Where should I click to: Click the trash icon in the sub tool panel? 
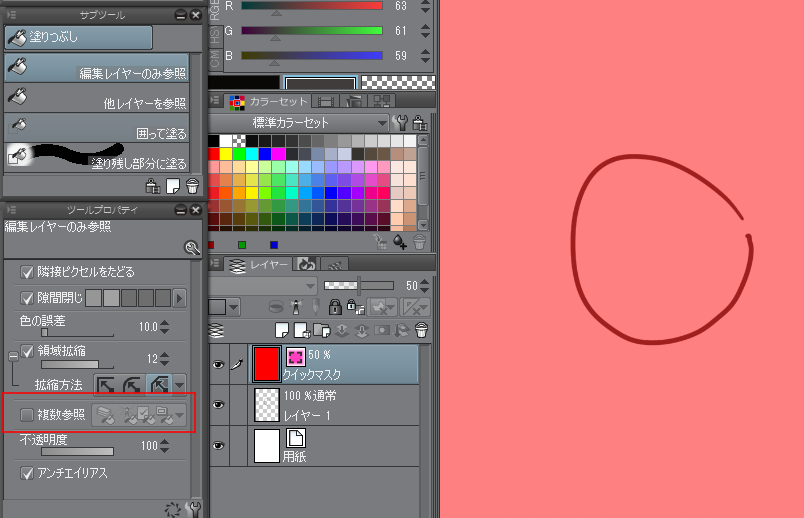pyautogui.click(x=192, y=185)
